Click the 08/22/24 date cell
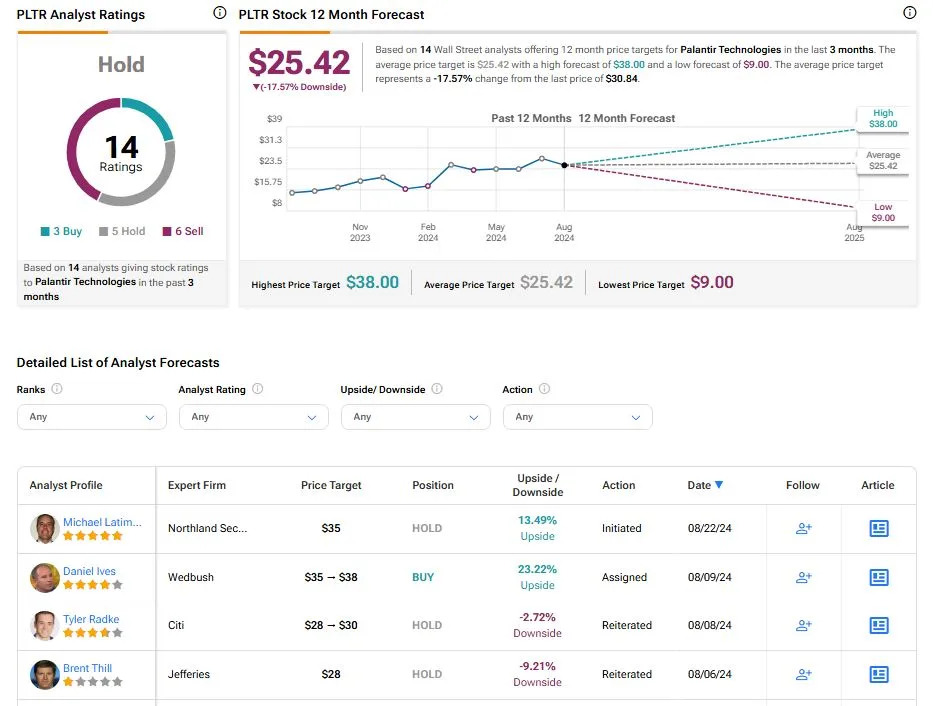The width and height of the screenshot is (933, 706). (709, 528)
